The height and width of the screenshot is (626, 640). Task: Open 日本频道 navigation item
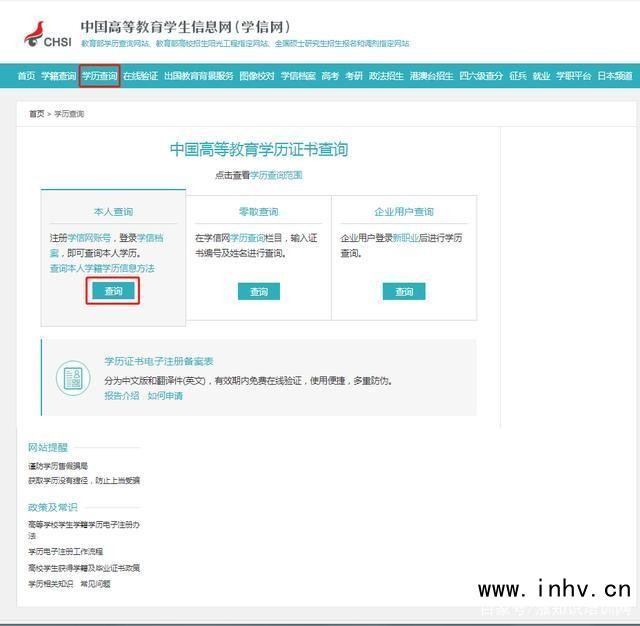[x=615, y=76]
